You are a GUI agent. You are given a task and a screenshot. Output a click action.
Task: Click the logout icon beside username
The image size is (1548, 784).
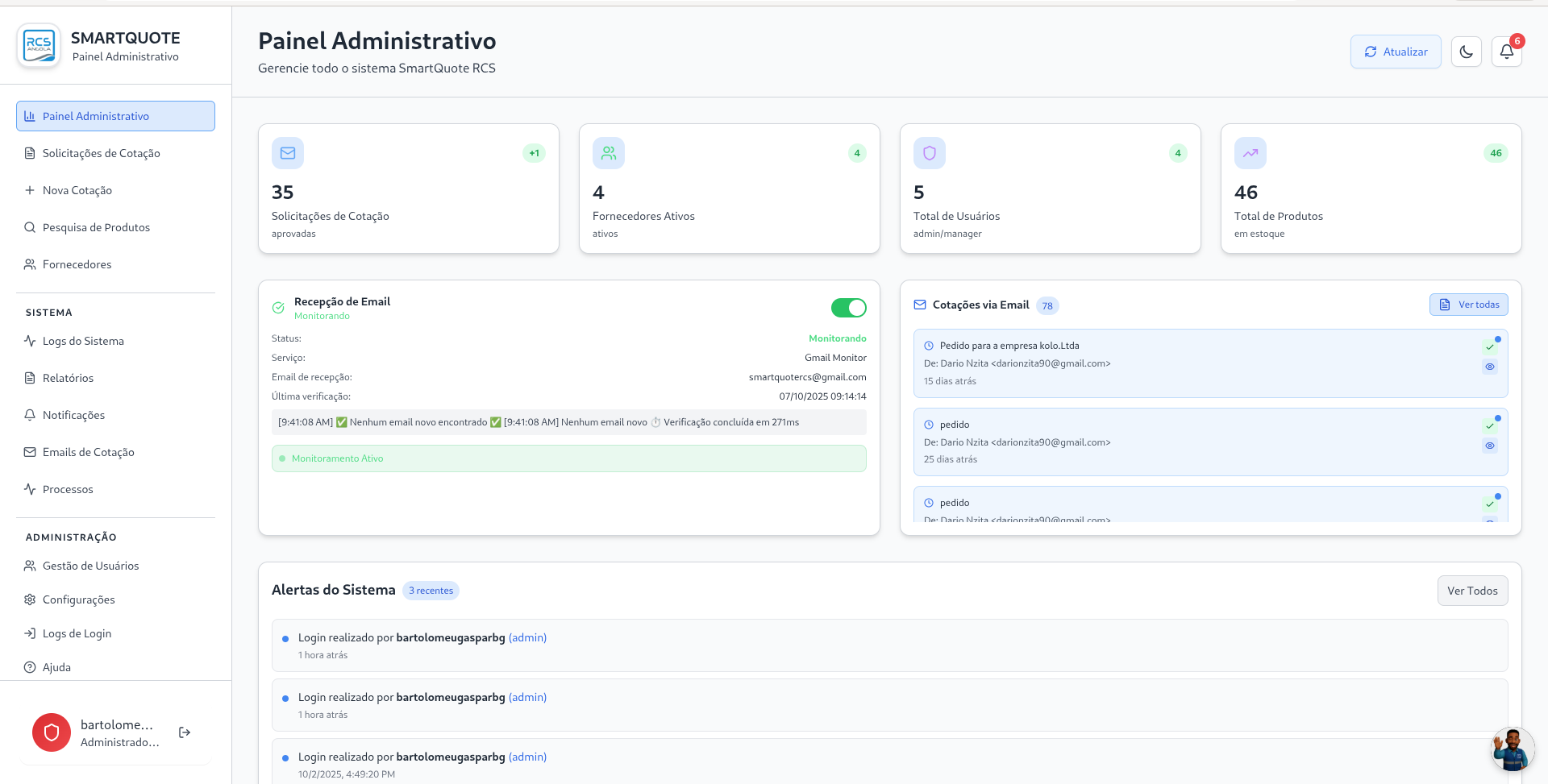(x=185, y=732)
